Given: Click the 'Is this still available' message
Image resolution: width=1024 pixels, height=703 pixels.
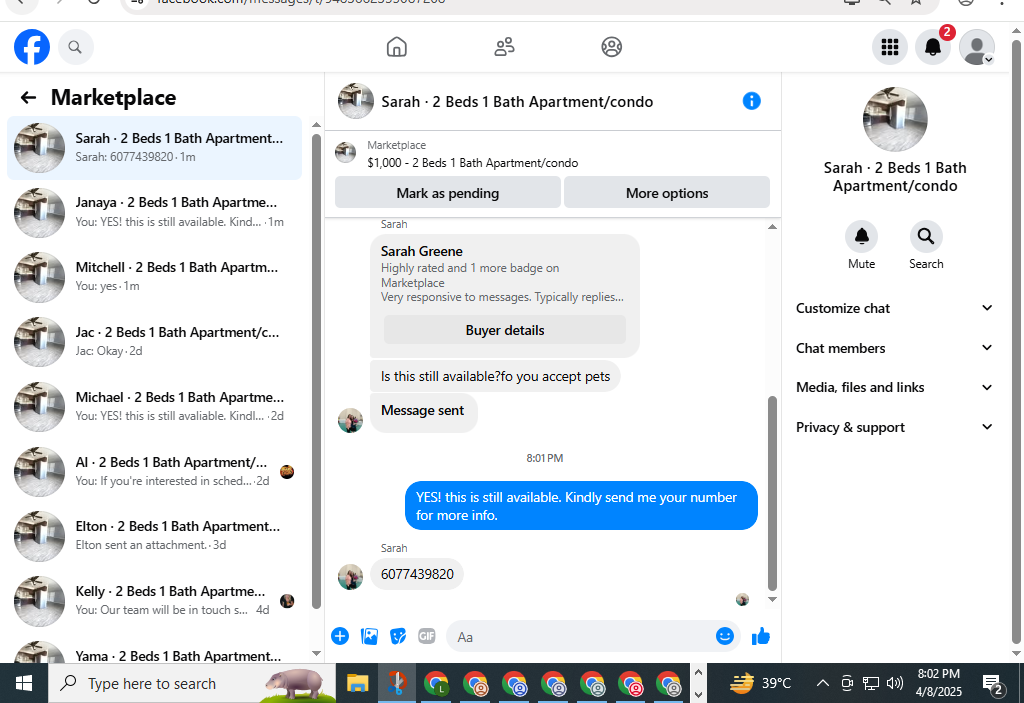Looking at the screenshot, I should [x=495, y=376].
